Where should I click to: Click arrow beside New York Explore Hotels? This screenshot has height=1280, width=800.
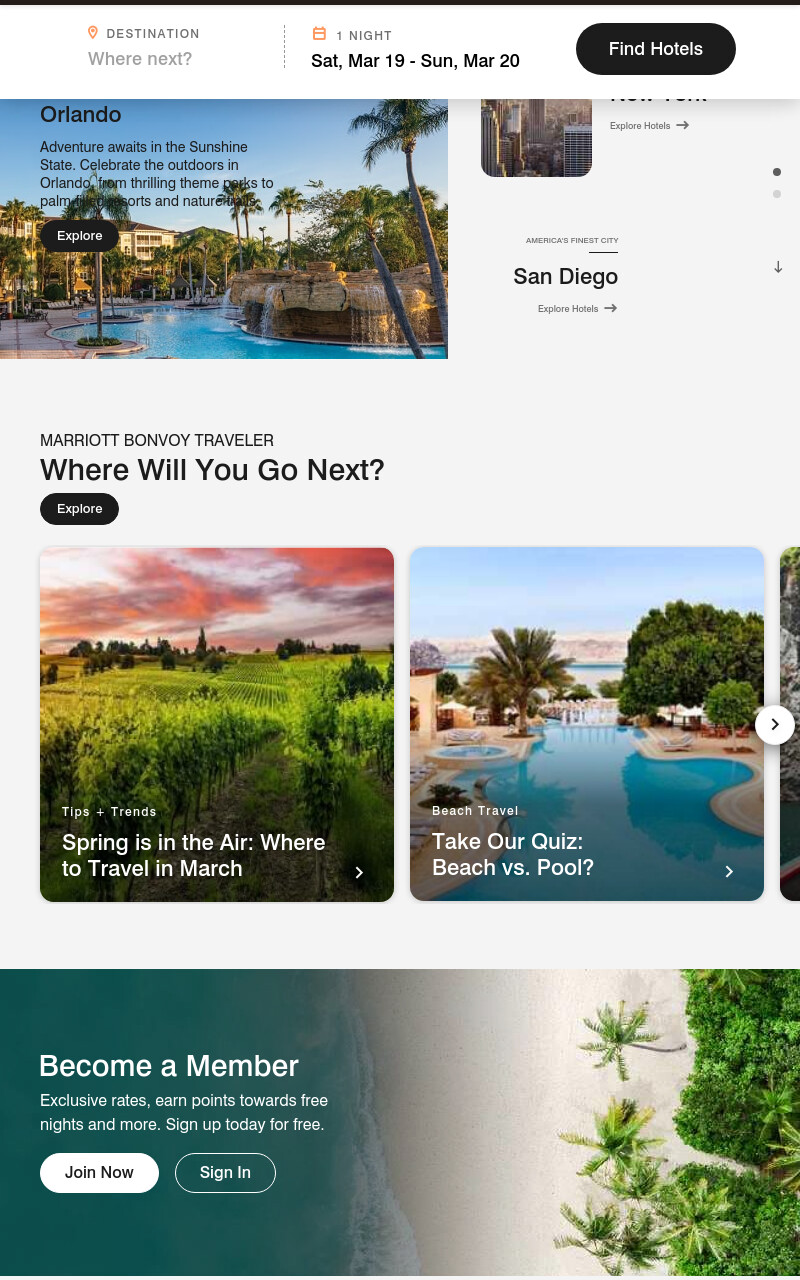coord(682,125)
